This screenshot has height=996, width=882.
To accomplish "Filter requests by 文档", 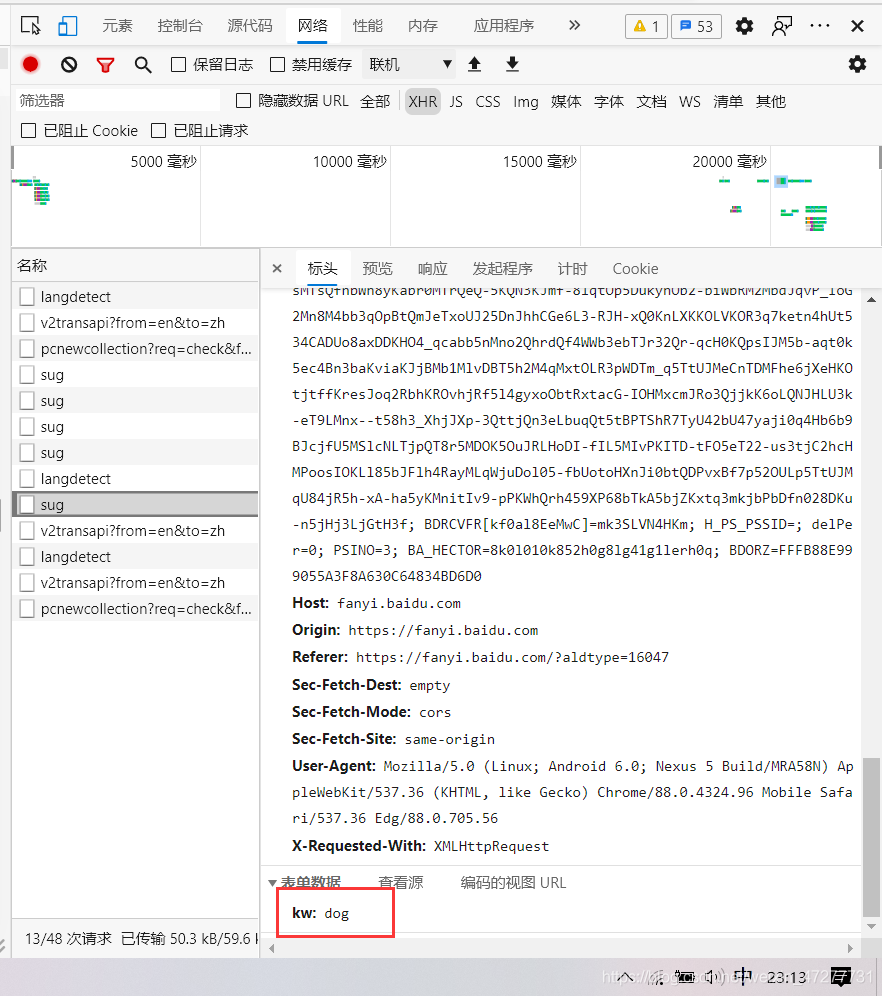I will coord(651,101).
